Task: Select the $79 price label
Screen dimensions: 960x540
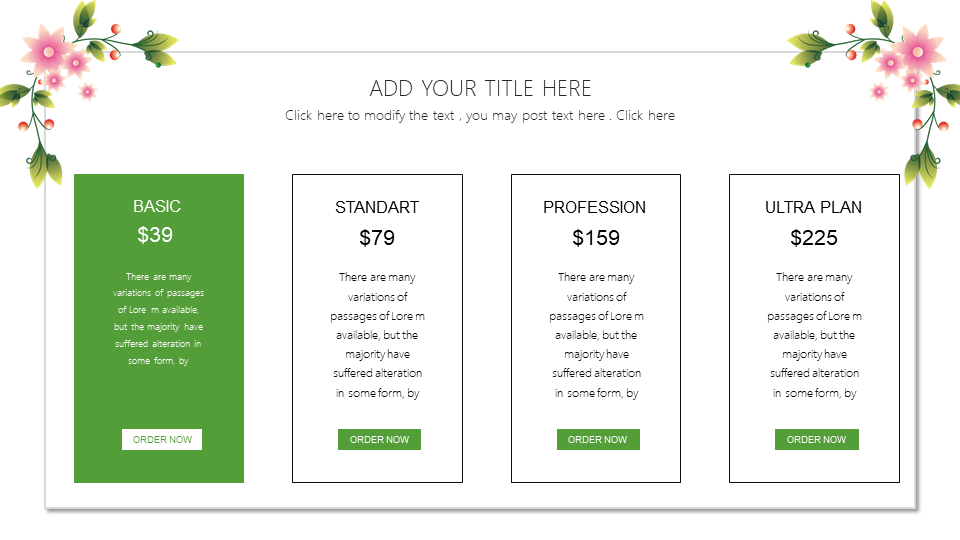Action: 377,238
